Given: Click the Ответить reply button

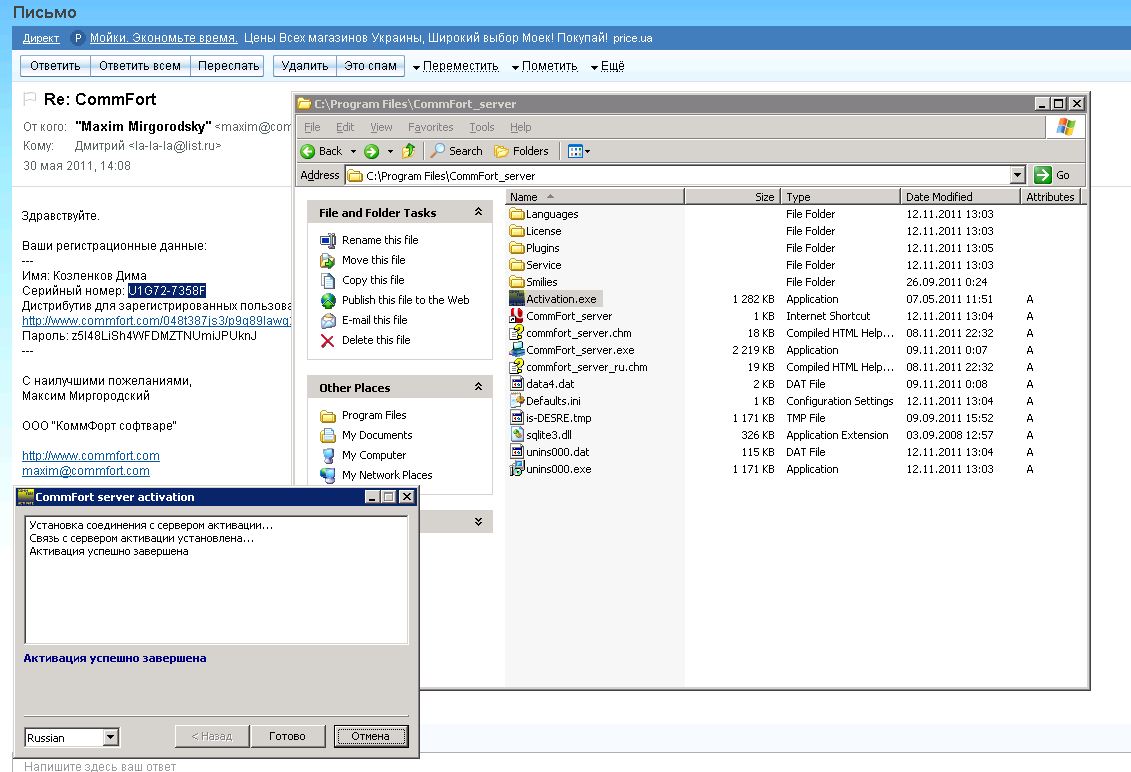Looking at the screenshot, I should (56, 66).
